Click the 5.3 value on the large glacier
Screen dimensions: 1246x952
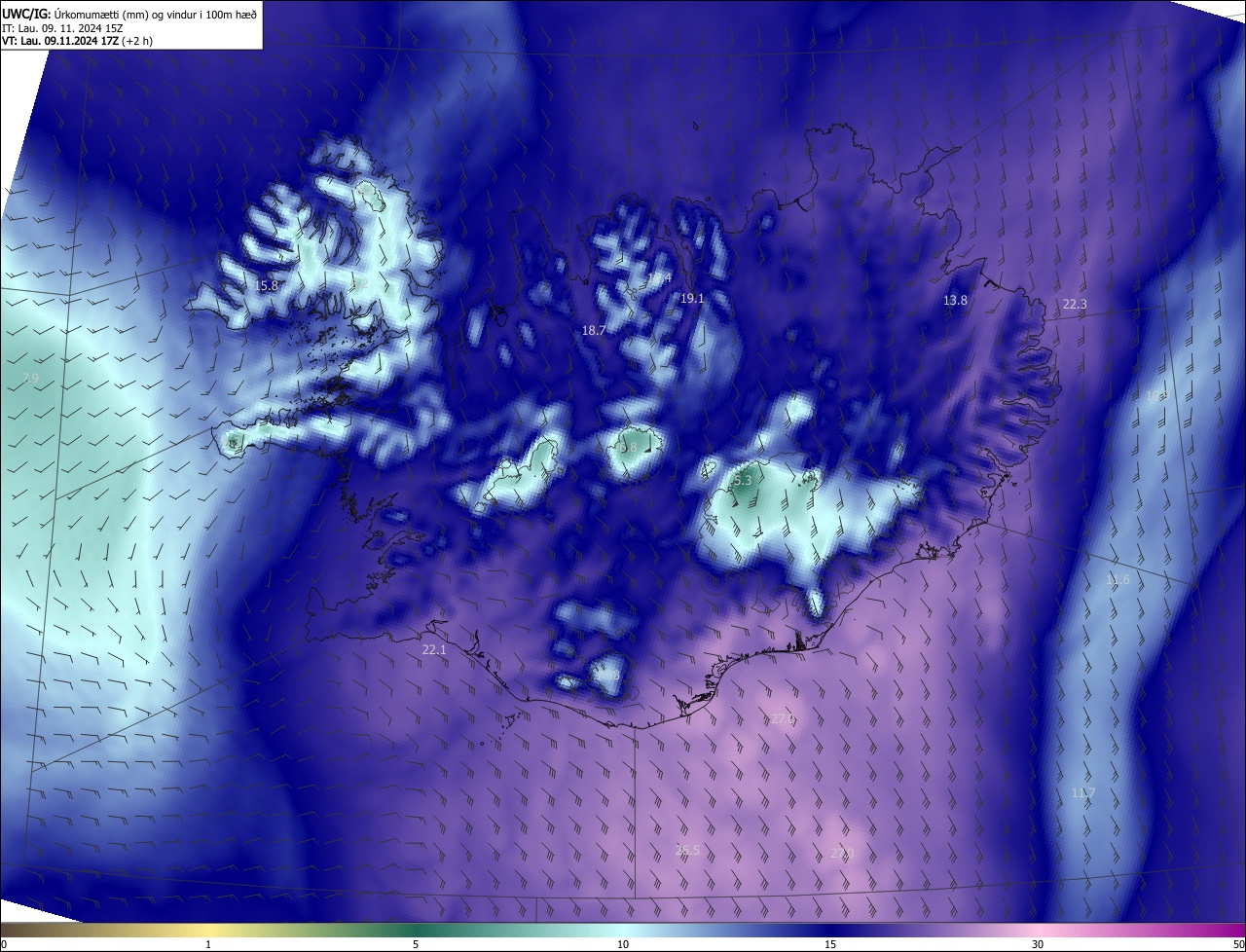(x=743, y=481)
